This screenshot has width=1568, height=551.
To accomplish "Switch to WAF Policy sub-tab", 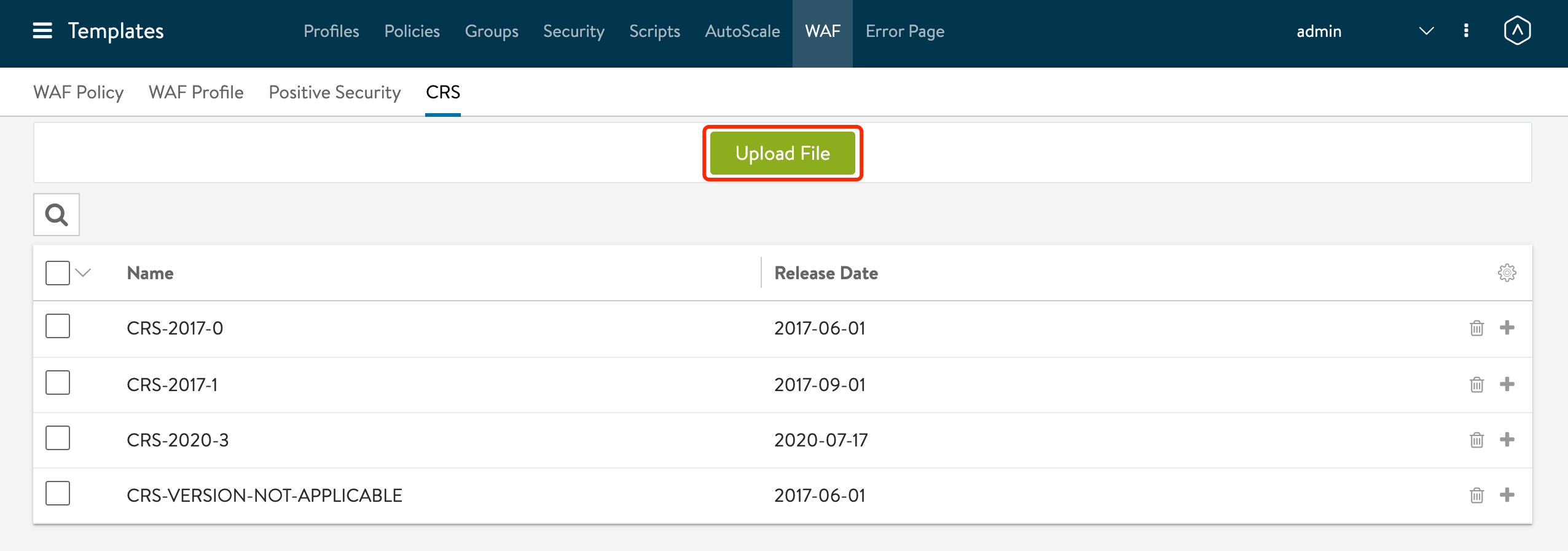I will coord(78,92).
